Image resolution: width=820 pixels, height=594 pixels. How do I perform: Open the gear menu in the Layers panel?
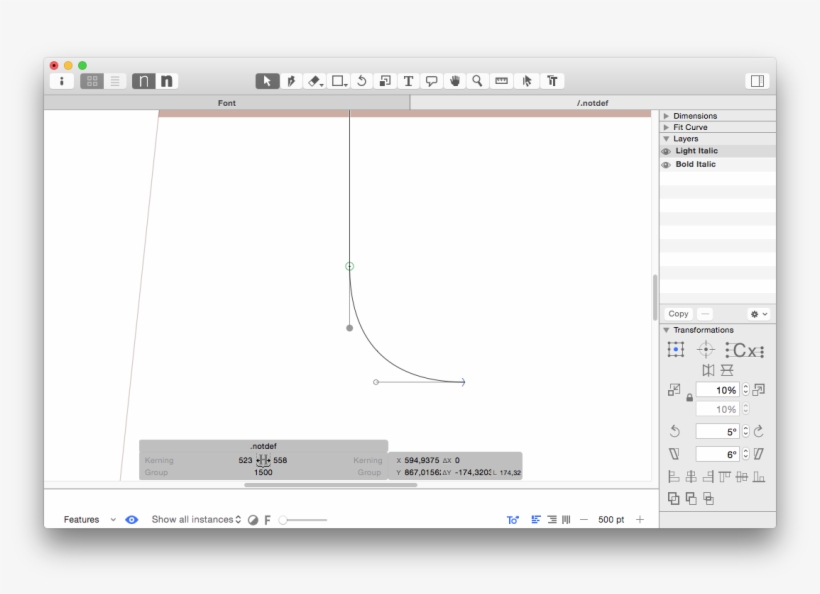(x=755, y=313)
